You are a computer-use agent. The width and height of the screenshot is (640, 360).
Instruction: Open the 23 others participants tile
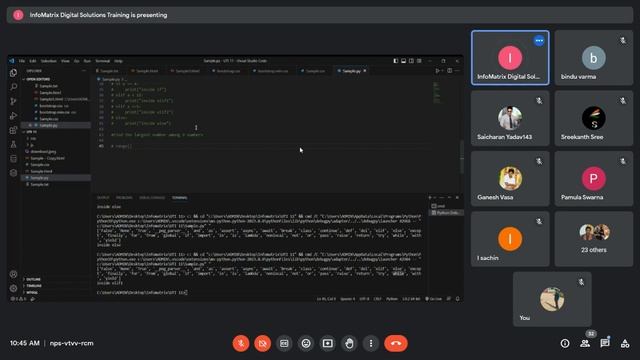(x=594, y=239)
